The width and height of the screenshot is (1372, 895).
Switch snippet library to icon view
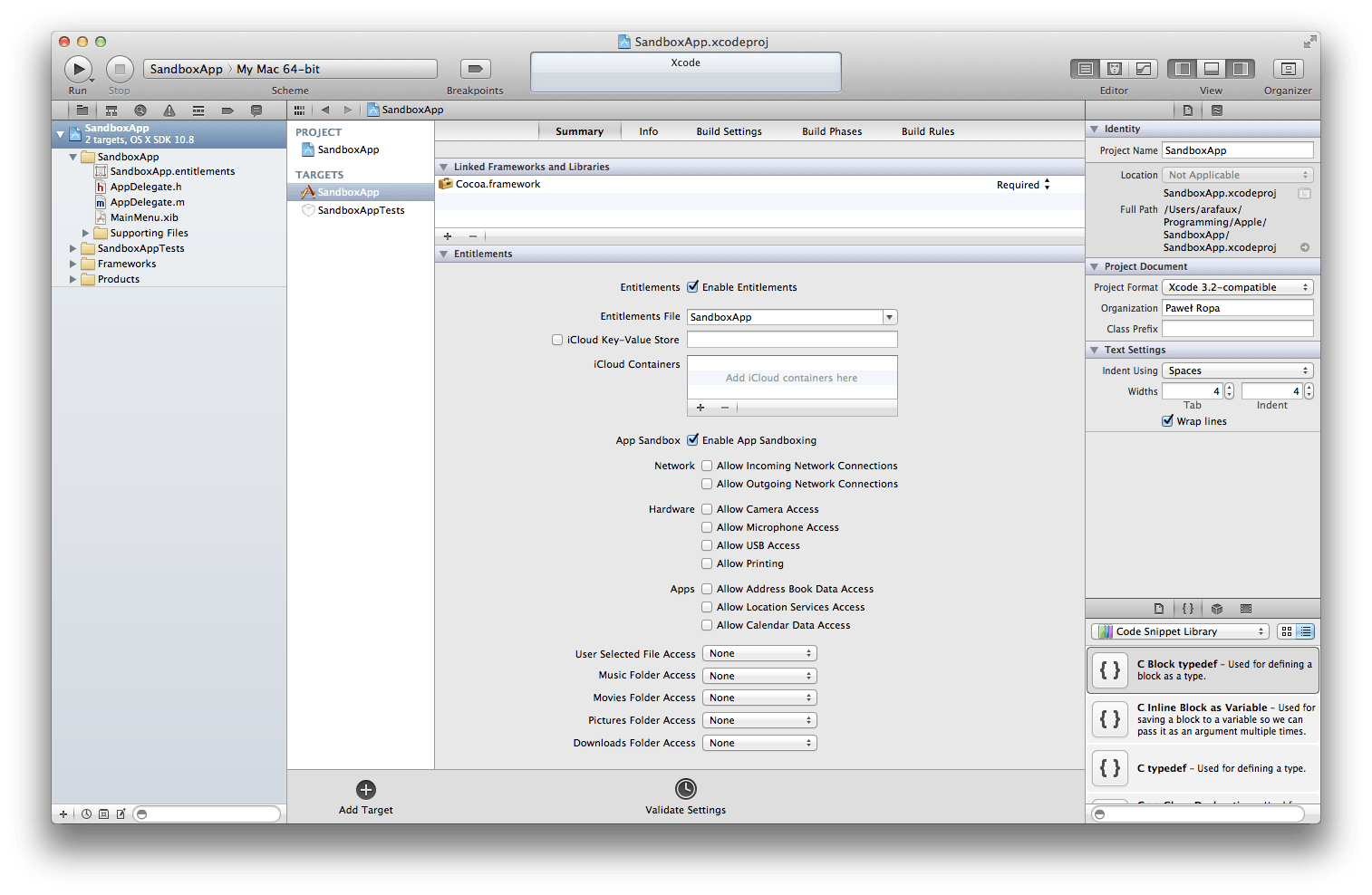pos(1287,631)
